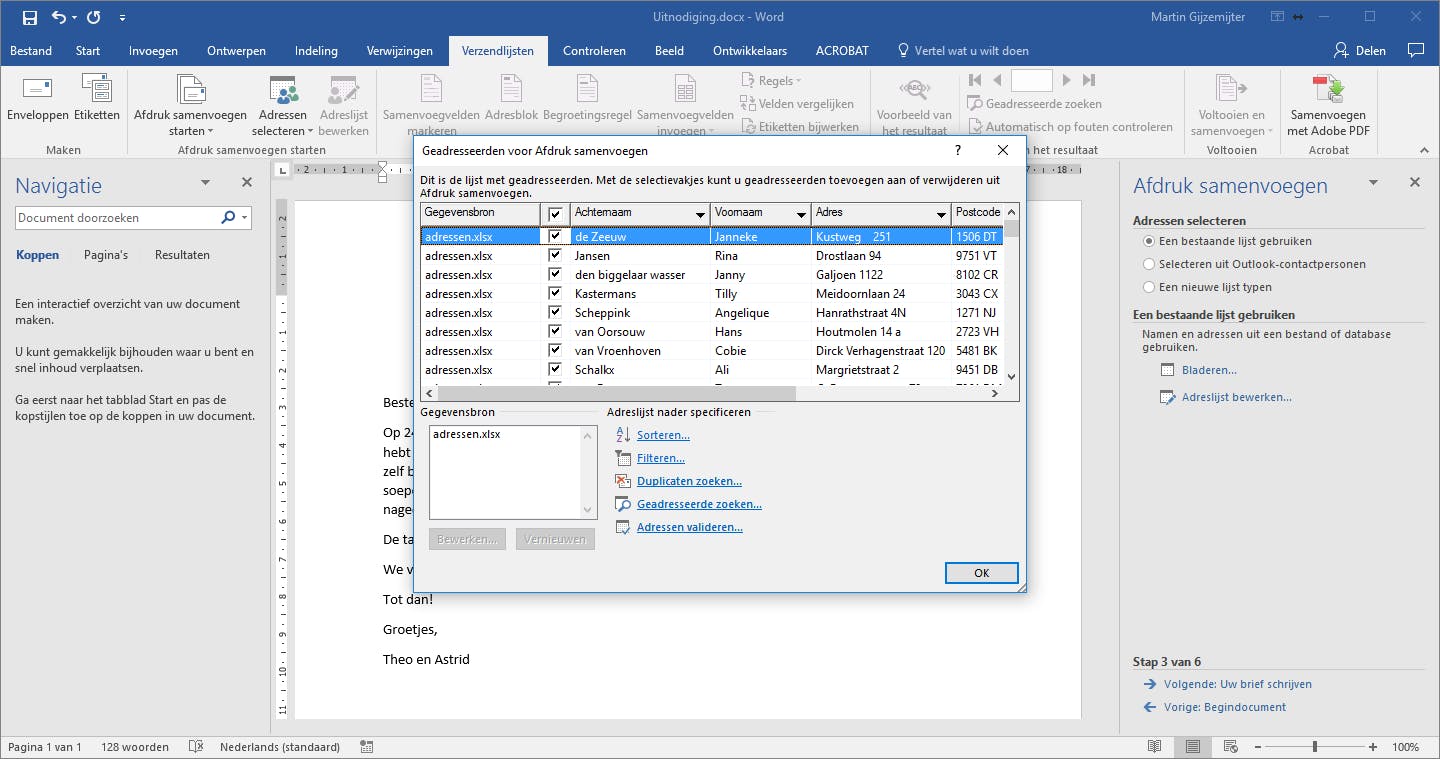Screen dimensions: 1440x759
Task: Uncheck the checkbox for Jansen row
Action: 555,256
